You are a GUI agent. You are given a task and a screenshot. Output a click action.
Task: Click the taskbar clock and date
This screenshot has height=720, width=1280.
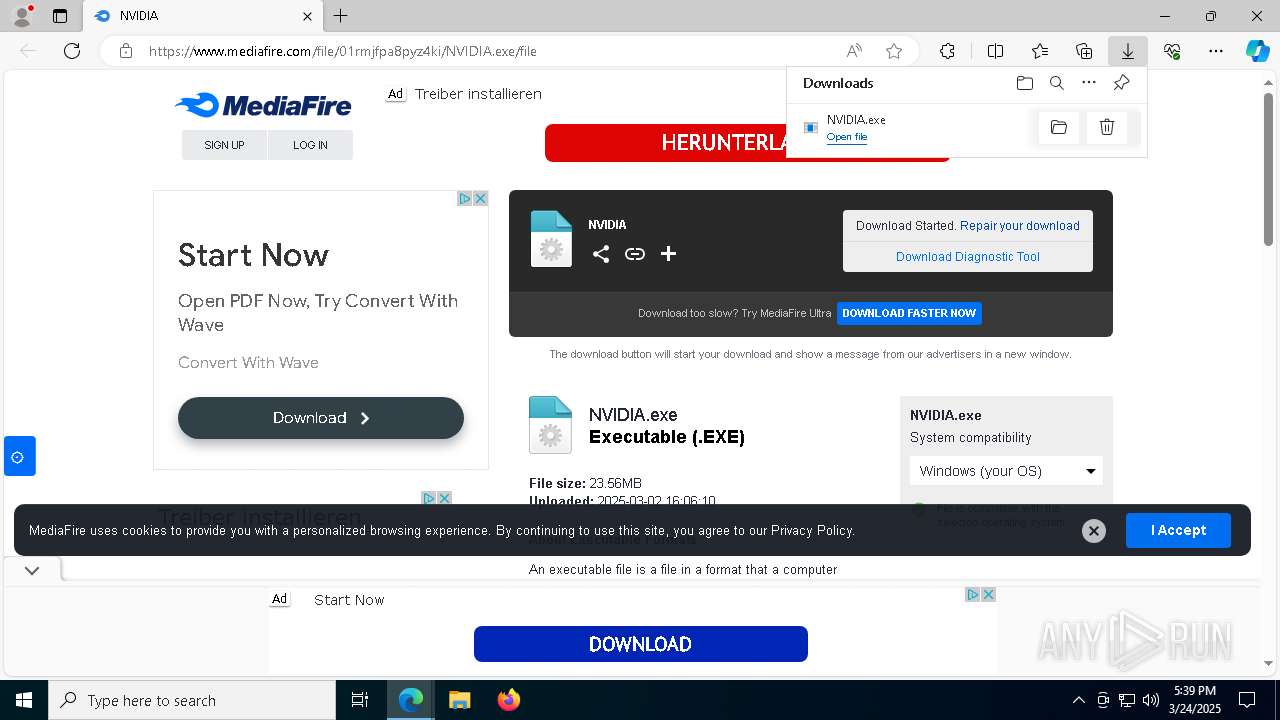pos(1193,700)
